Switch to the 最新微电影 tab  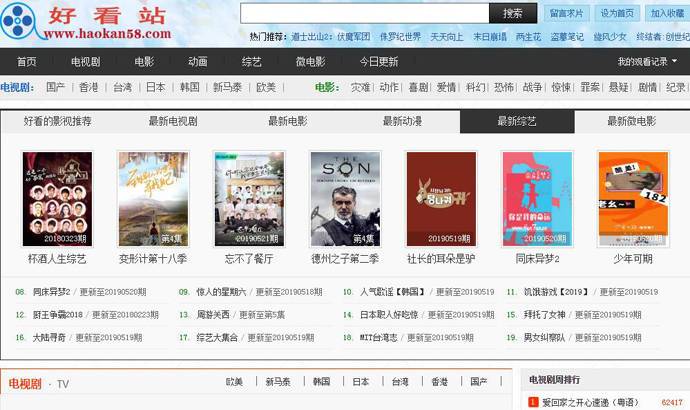pyautogui.click(x=631, y=121)
